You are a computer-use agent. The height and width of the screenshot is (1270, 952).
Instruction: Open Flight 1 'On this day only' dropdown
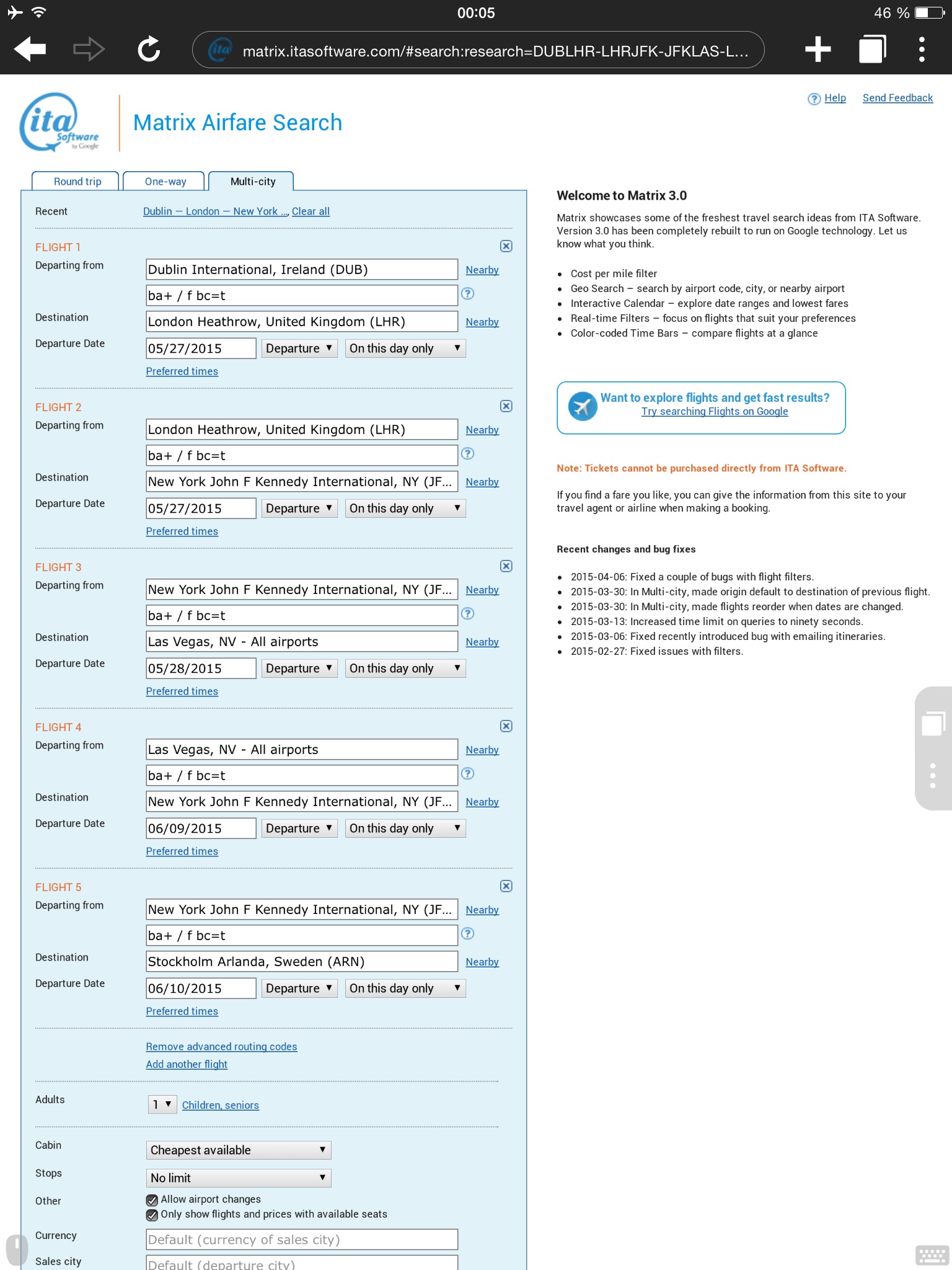point(405,349)
